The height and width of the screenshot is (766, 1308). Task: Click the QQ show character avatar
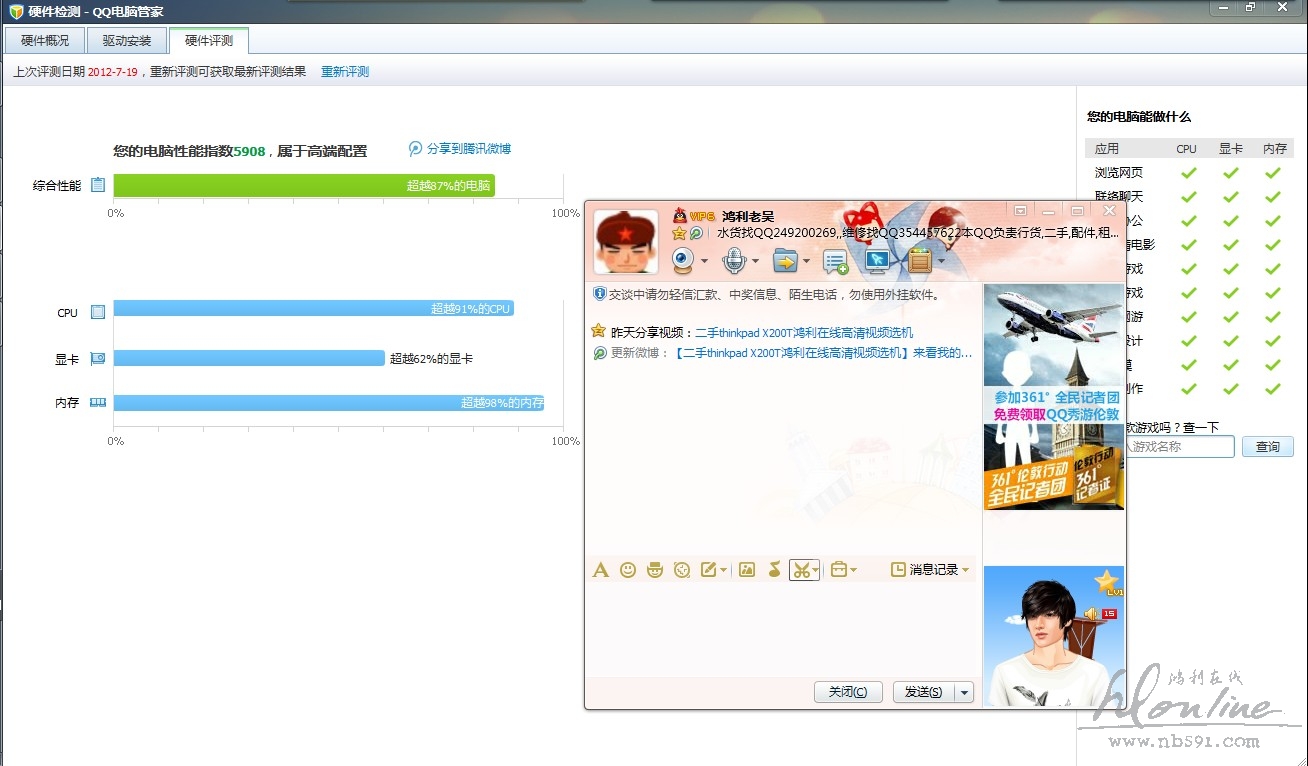(x=1054, y=636)
